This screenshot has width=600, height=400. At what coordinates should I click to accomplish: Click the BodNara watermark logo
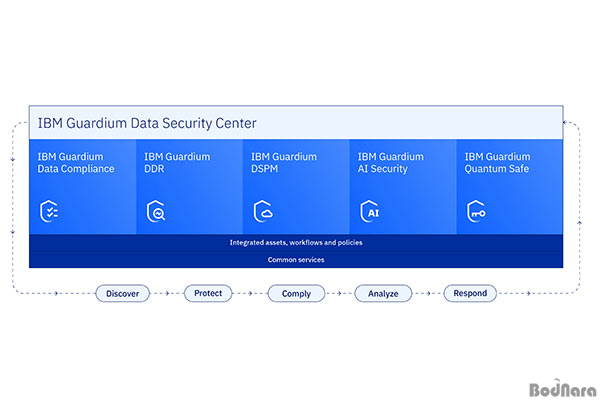click(x=563, y=389)
